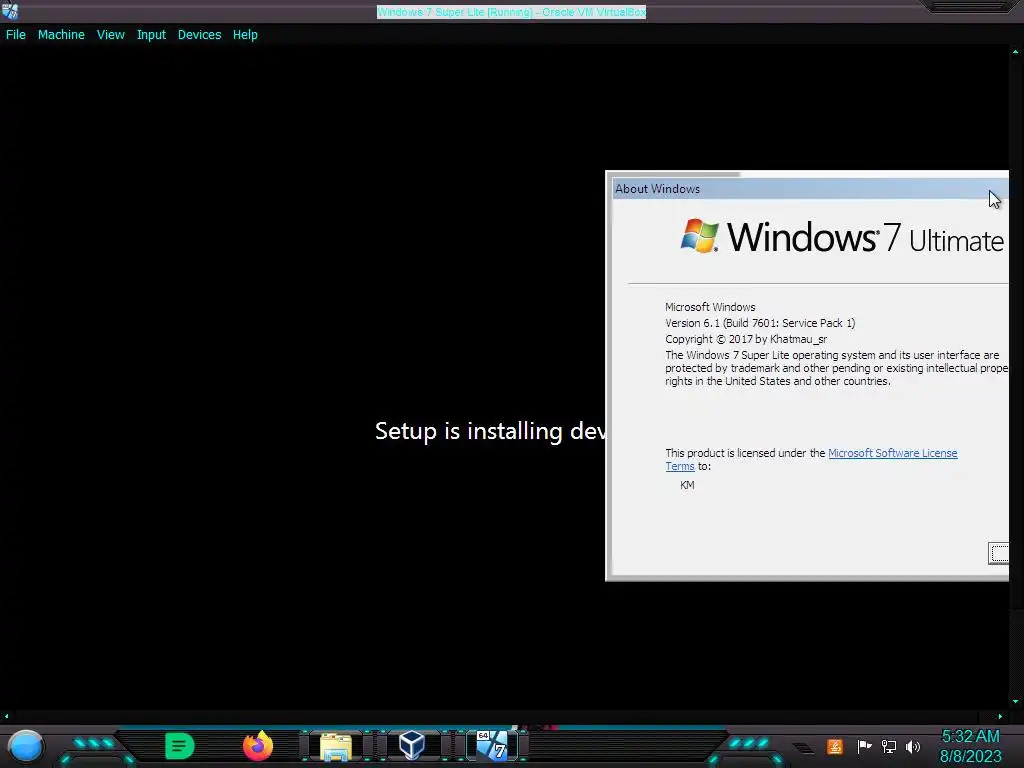1024x768 pixels.
Task: Click the 'Version 6.1 (Build 7601' line
Action: coord(760,323)
